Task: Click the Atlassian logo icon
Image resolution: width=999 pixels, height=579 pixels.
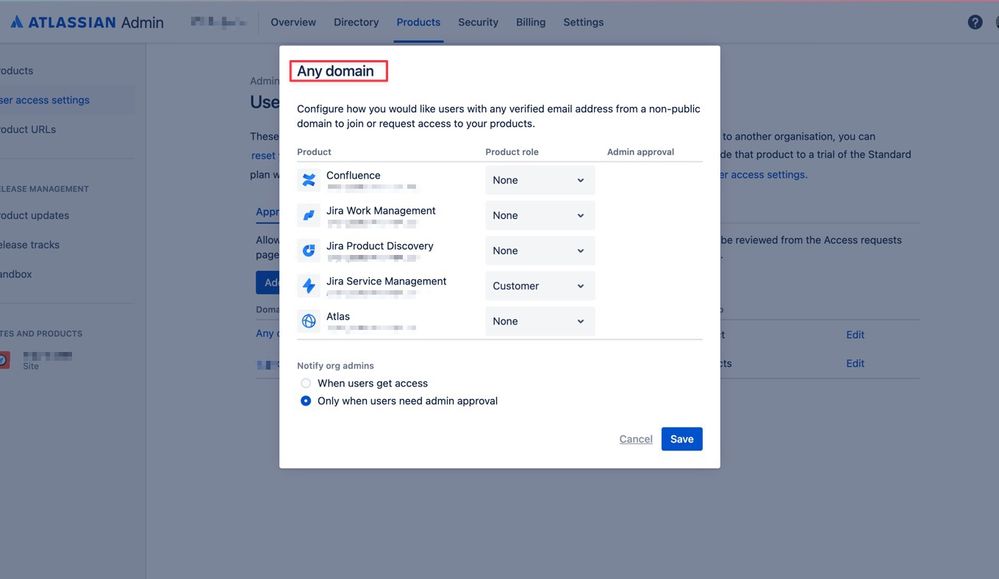Action: tap(17, 22)
